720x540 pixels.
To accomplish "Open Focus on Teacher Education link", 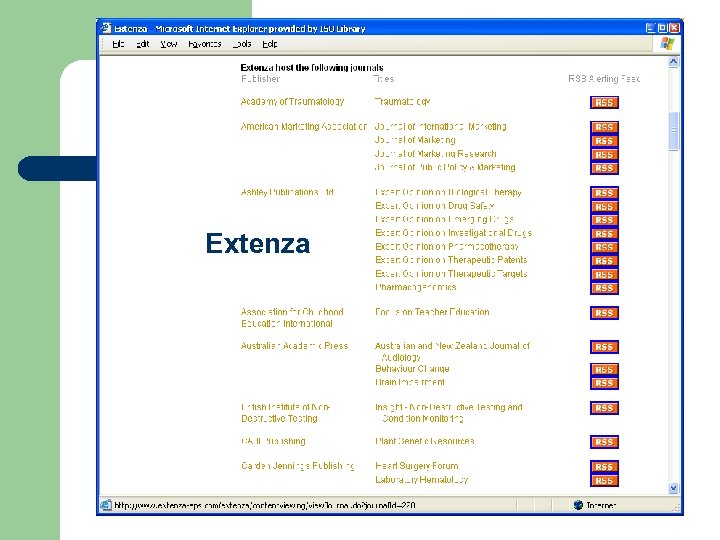I will pos(432,312).
